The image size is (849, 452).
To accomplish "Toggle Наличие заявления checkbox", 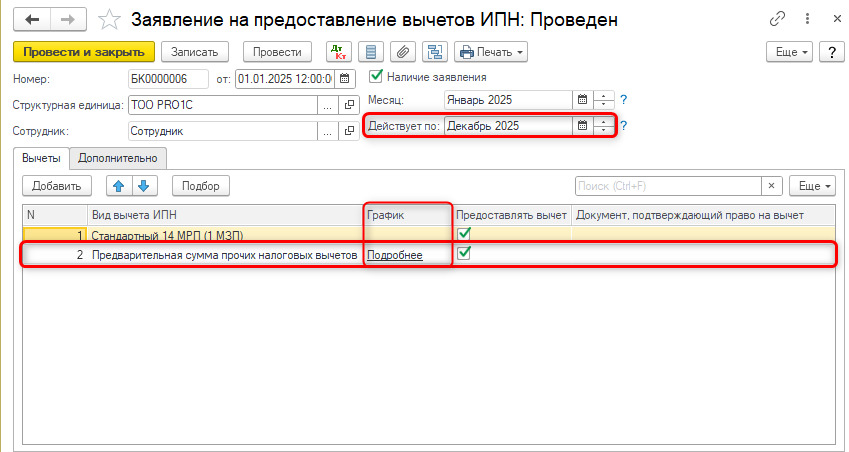I will [x=376, y=76].
